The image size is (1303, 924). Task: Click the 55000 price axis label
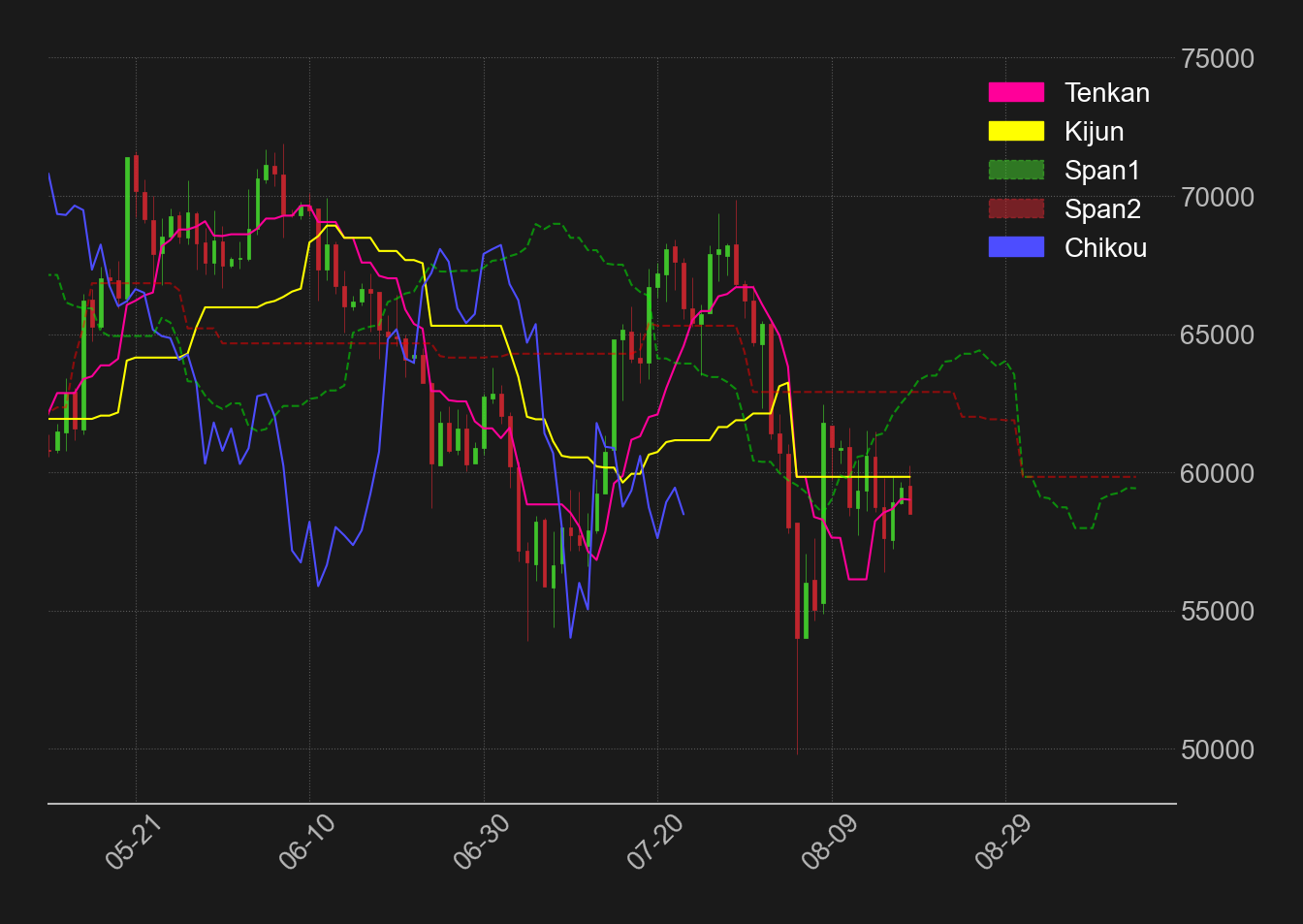click(1218, 612)
